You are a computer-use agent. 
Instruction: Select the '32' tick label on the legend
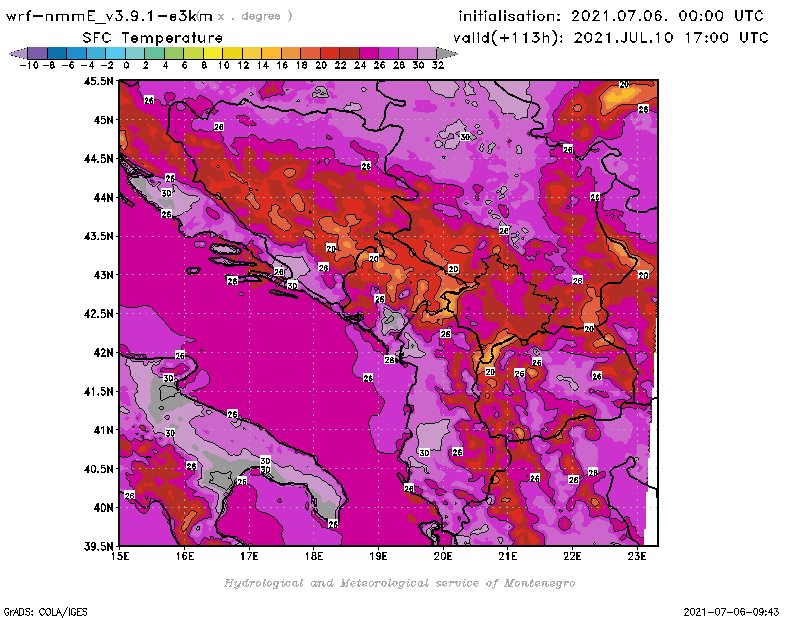[x=438, y=65]
